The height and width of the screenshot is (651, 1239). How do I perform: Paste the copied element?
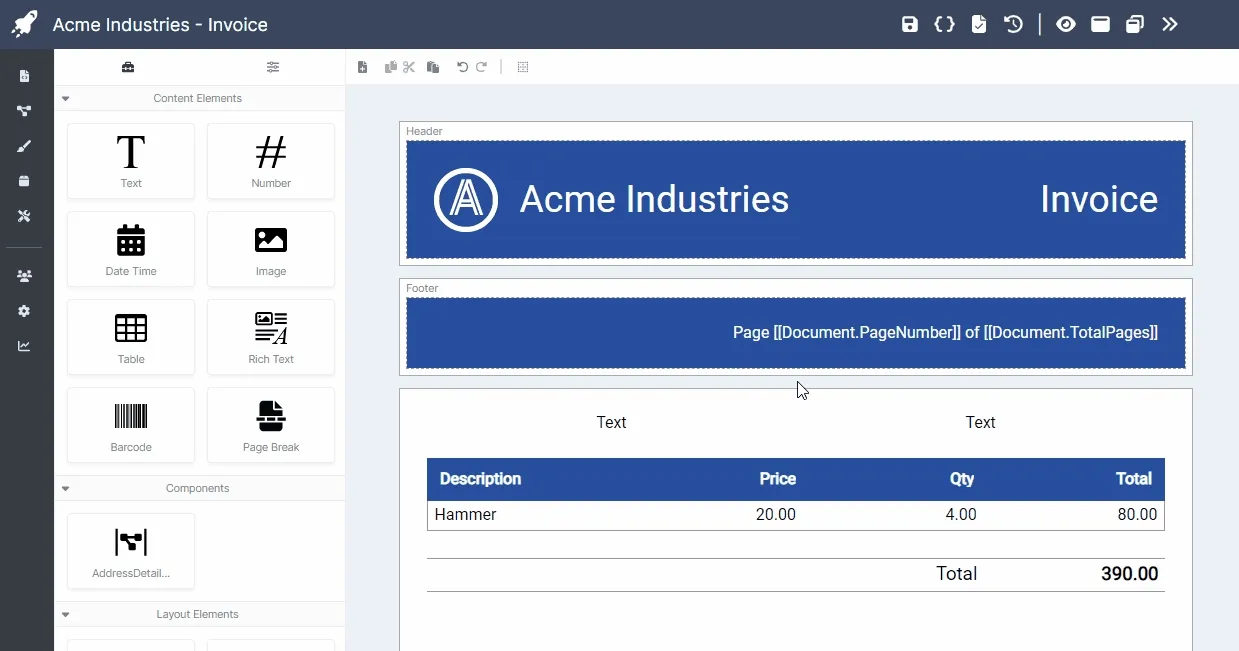tap(432, 67)
